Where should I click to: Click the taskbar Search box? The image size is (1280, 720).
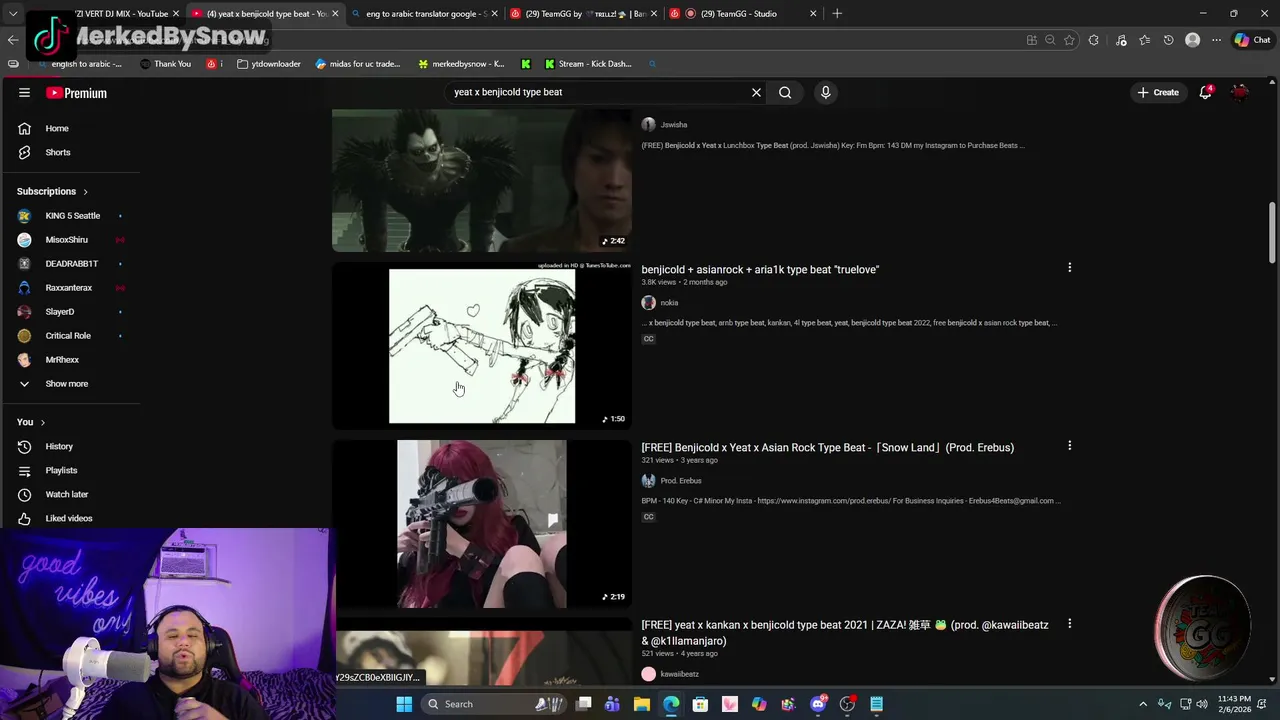[x=495, y=704]
